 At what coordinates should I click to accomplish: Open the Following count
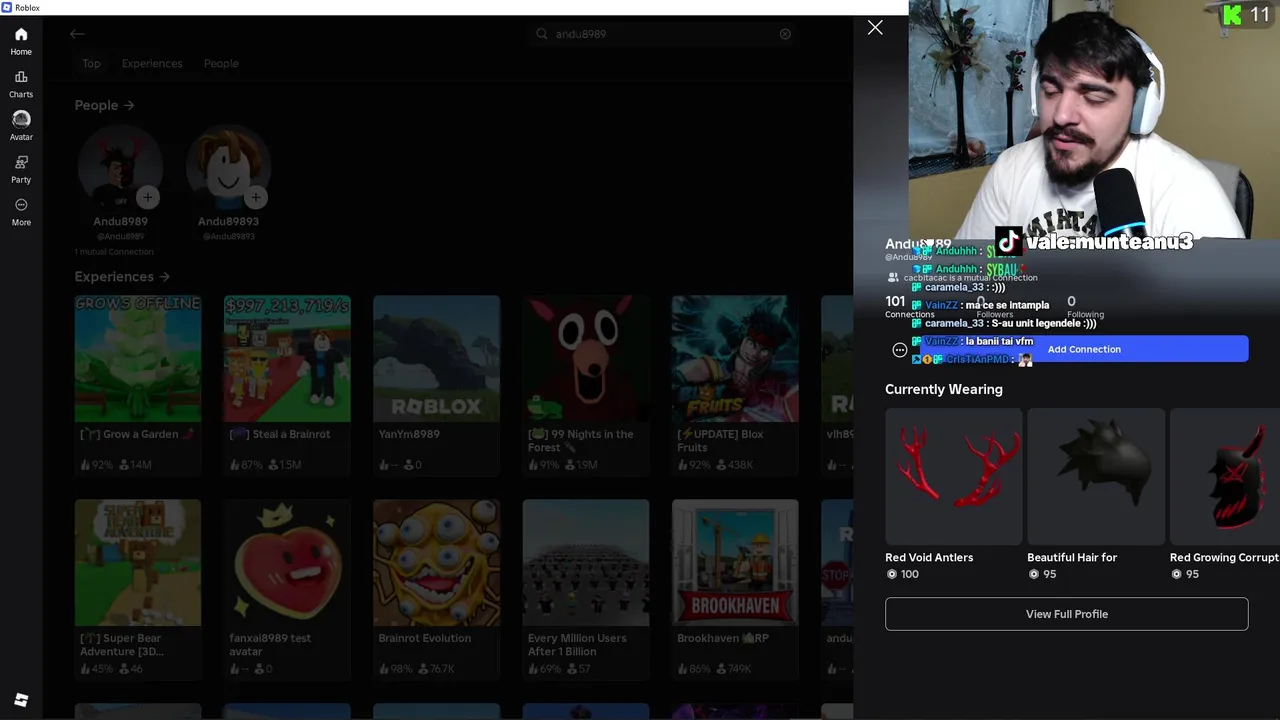coord(1084,306)
